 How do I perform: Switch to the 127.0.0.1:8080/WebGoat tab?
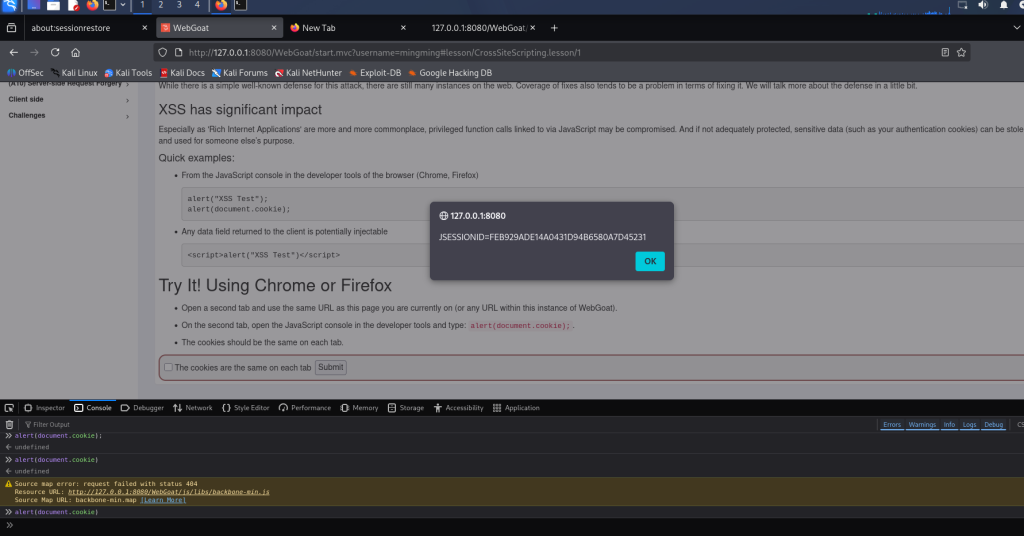[478, 28]
